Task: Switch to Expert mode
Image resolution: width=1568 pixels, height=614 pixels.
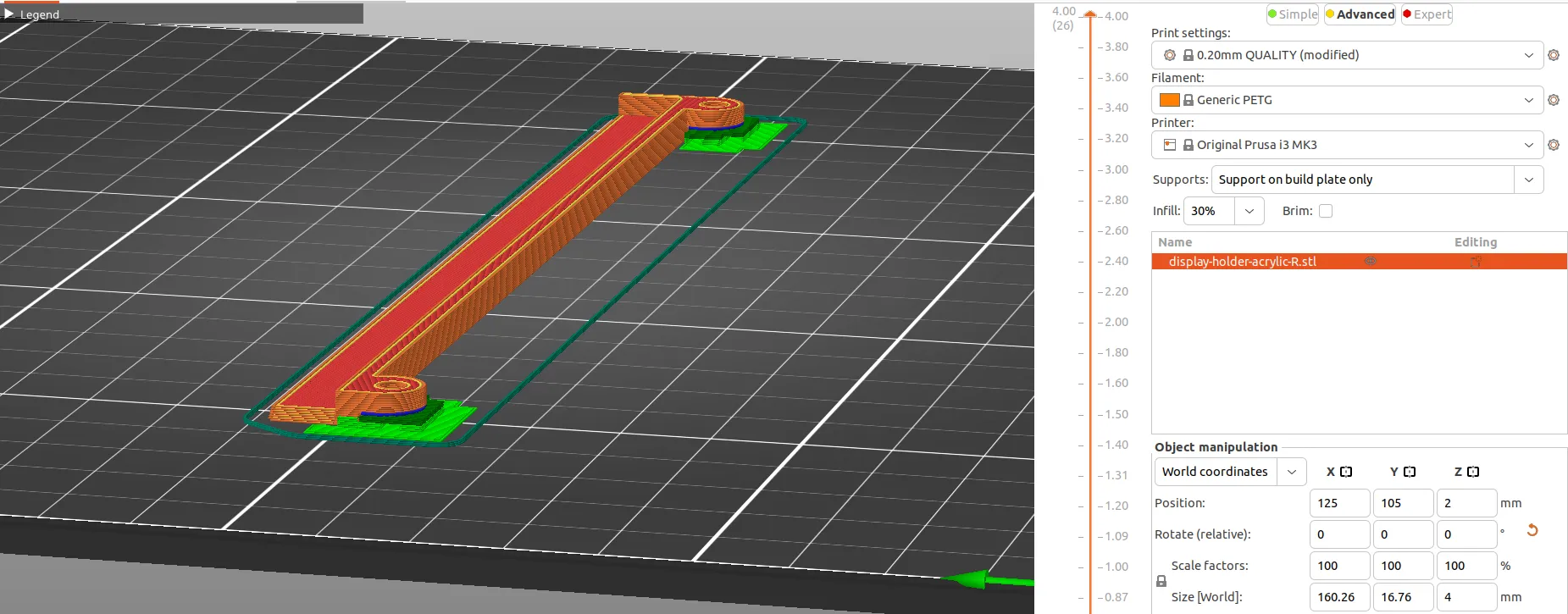Action: (1427, 14)
